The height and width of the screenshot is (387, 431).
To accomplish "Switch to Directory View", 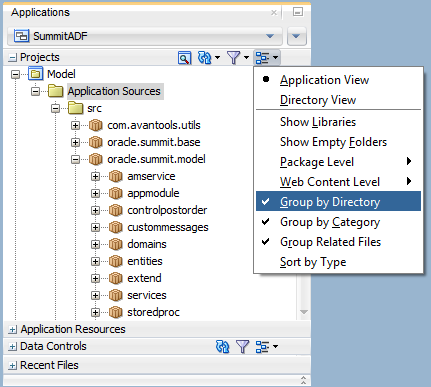I will [338, 100].
